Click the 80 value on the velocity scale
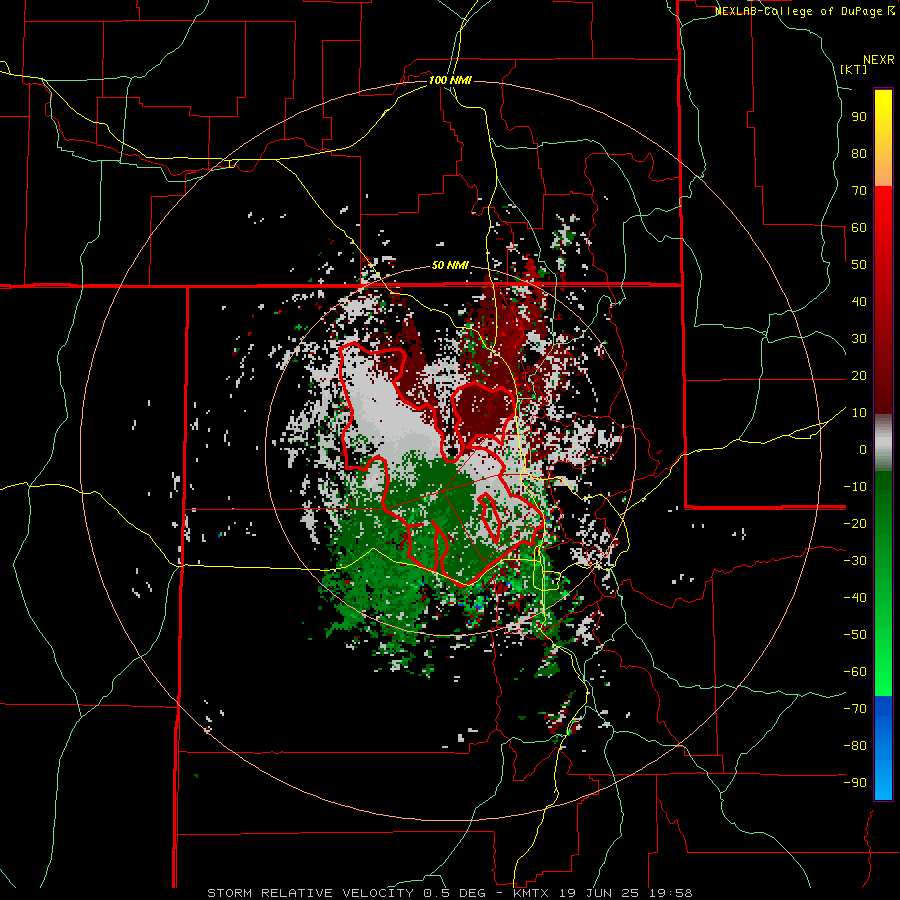Viewport: 900px width, 900px height. click(x=859, y=154)
